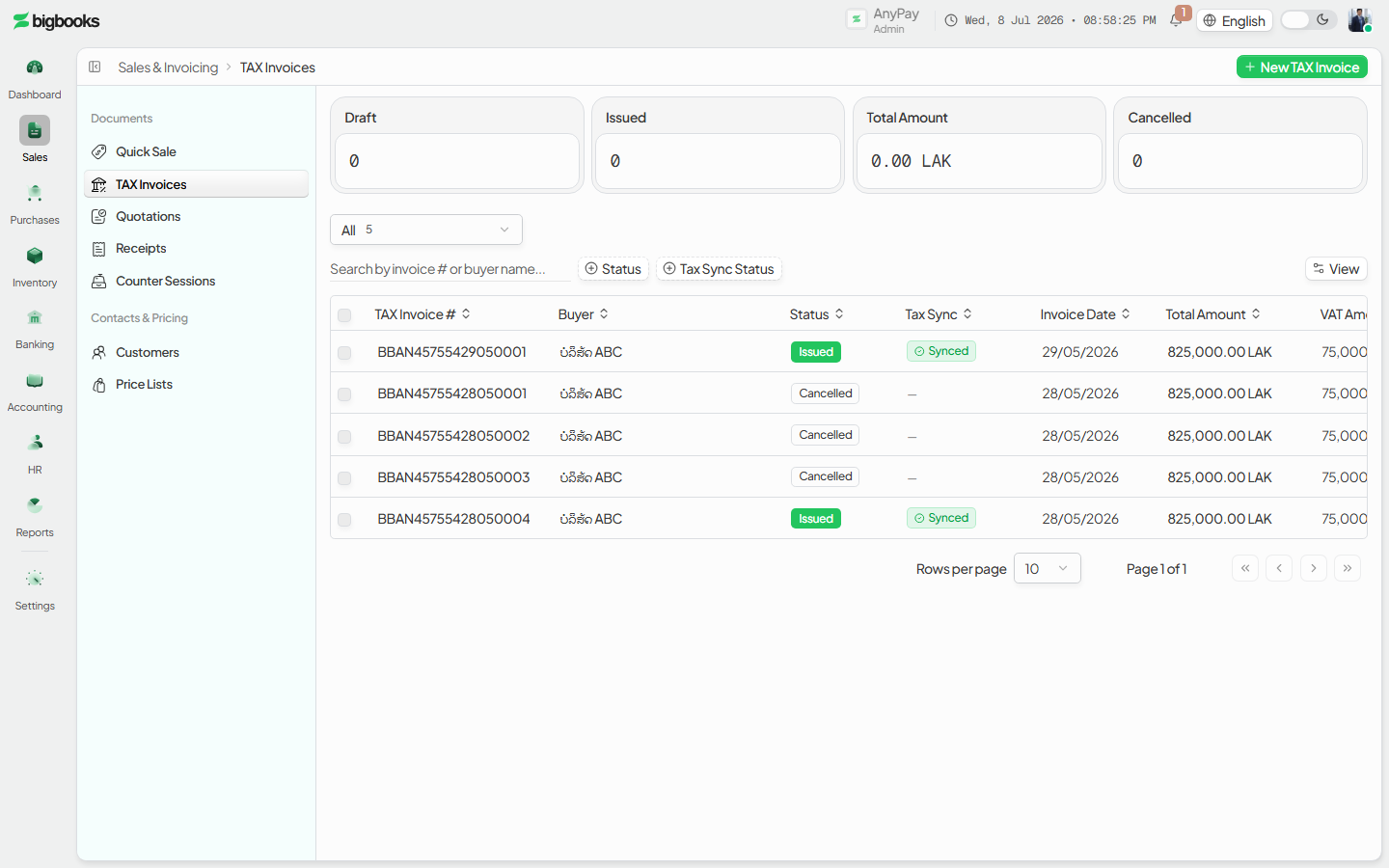The height and width of the screenshot is (868, 1389).
Task: Click the Quotations document icon
Action: point(98,216)
